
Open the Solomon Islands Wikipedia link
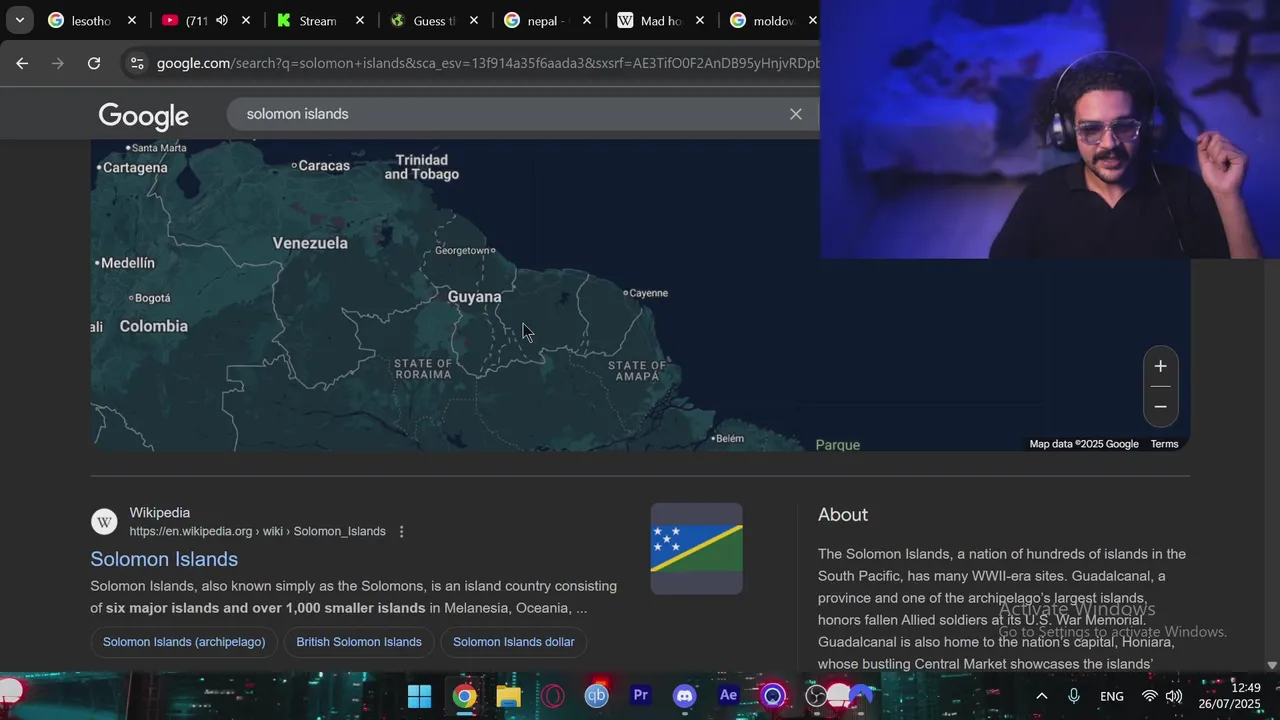point(164,559)
